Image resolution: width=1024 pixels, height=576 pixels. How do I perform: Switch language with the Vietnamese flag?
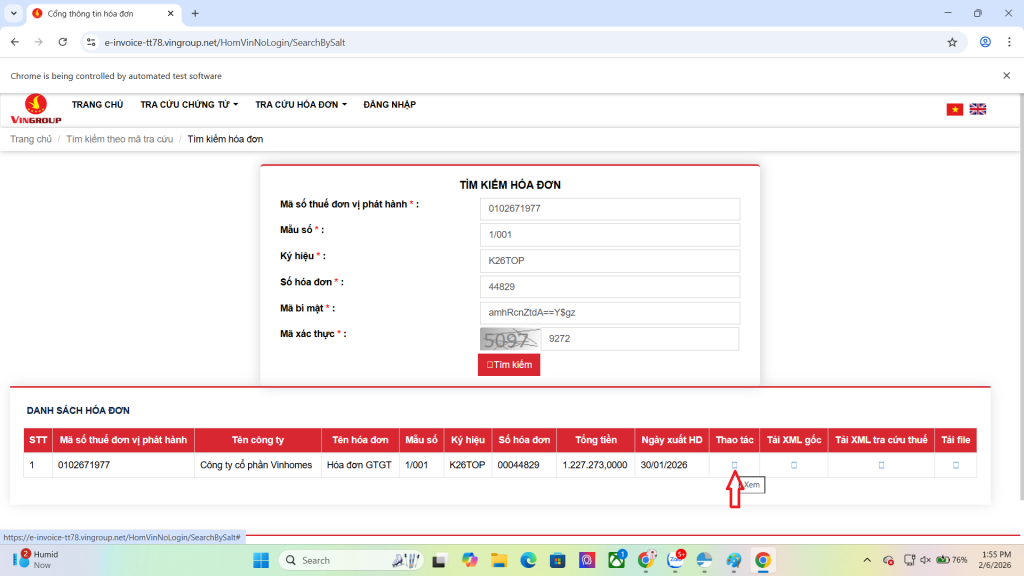(955, 109)
